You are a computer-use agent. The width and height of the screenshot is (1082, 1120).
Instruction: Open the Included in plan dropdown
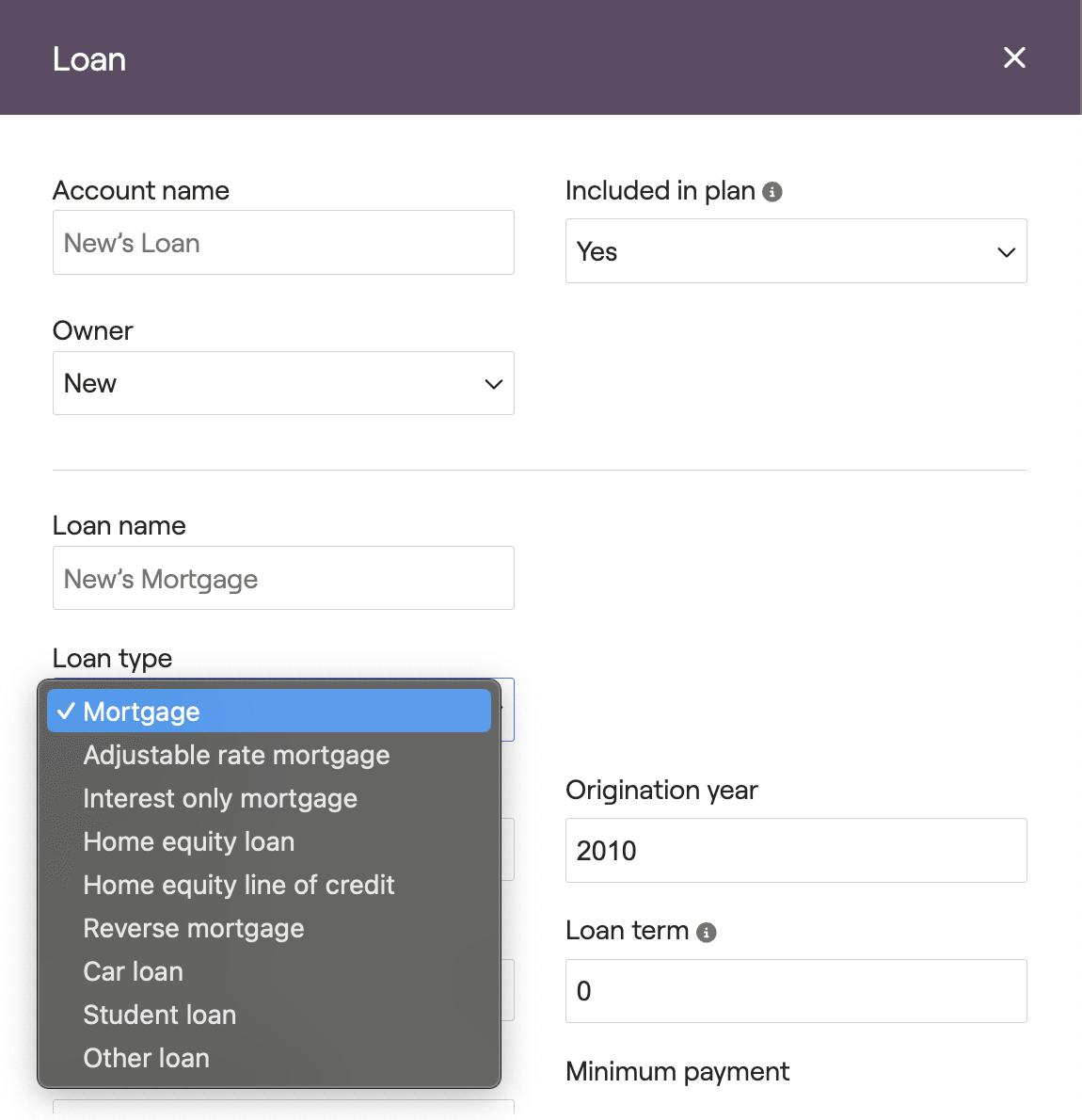[x=796, y=251]
